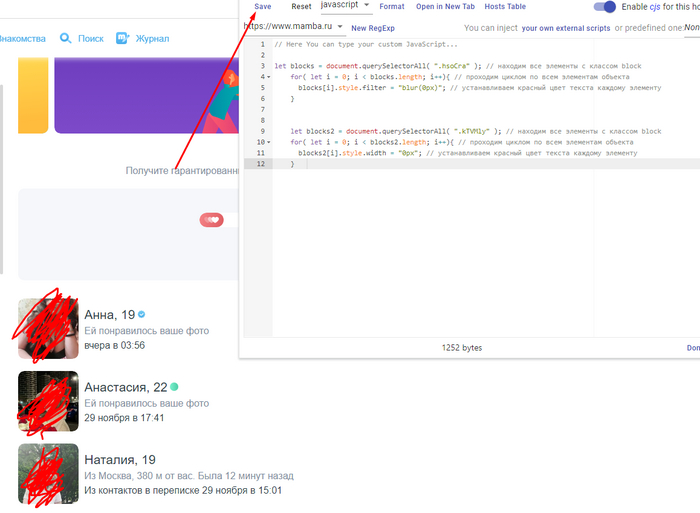Click the text '29 ноября в 17:41'
Screen dimensions: 700x513
tap(124, 417)
